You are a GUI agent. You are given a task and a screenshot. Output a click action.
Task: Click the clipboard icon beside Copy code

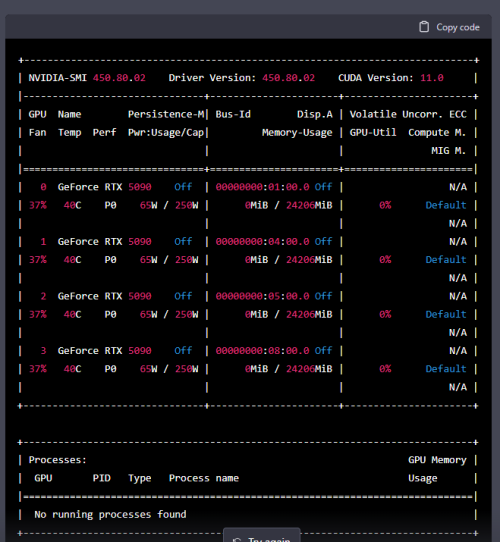(x=424, y=27)
